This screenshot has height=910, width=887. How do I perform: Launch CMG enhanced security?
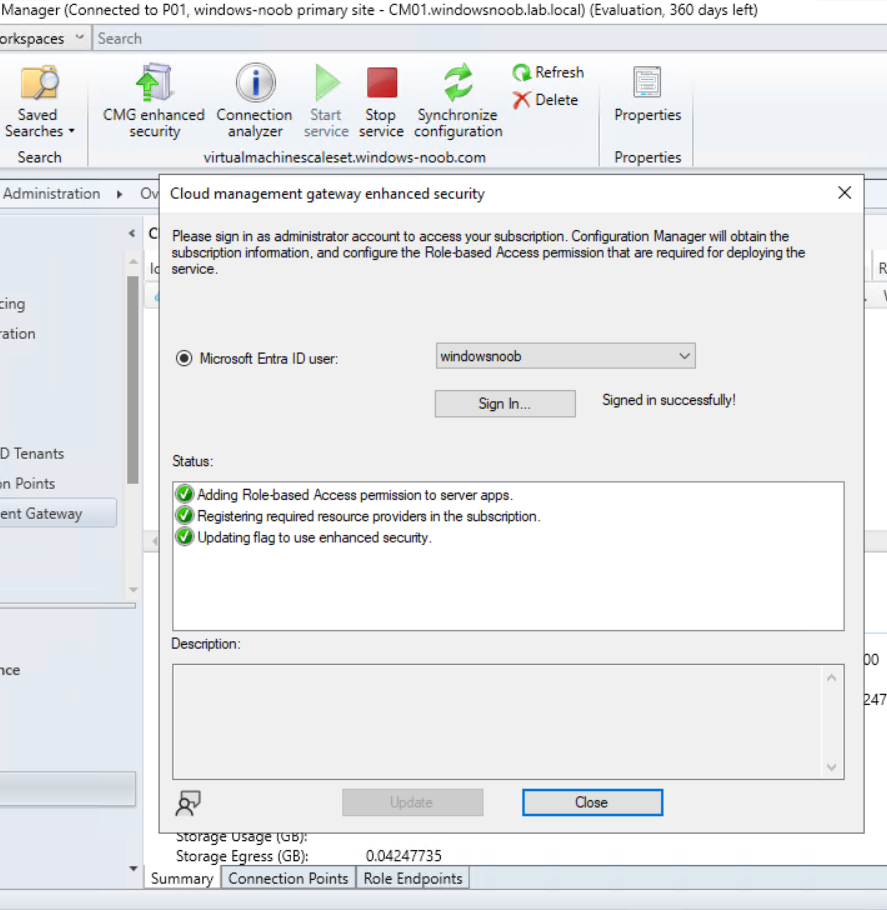[154, 102]
